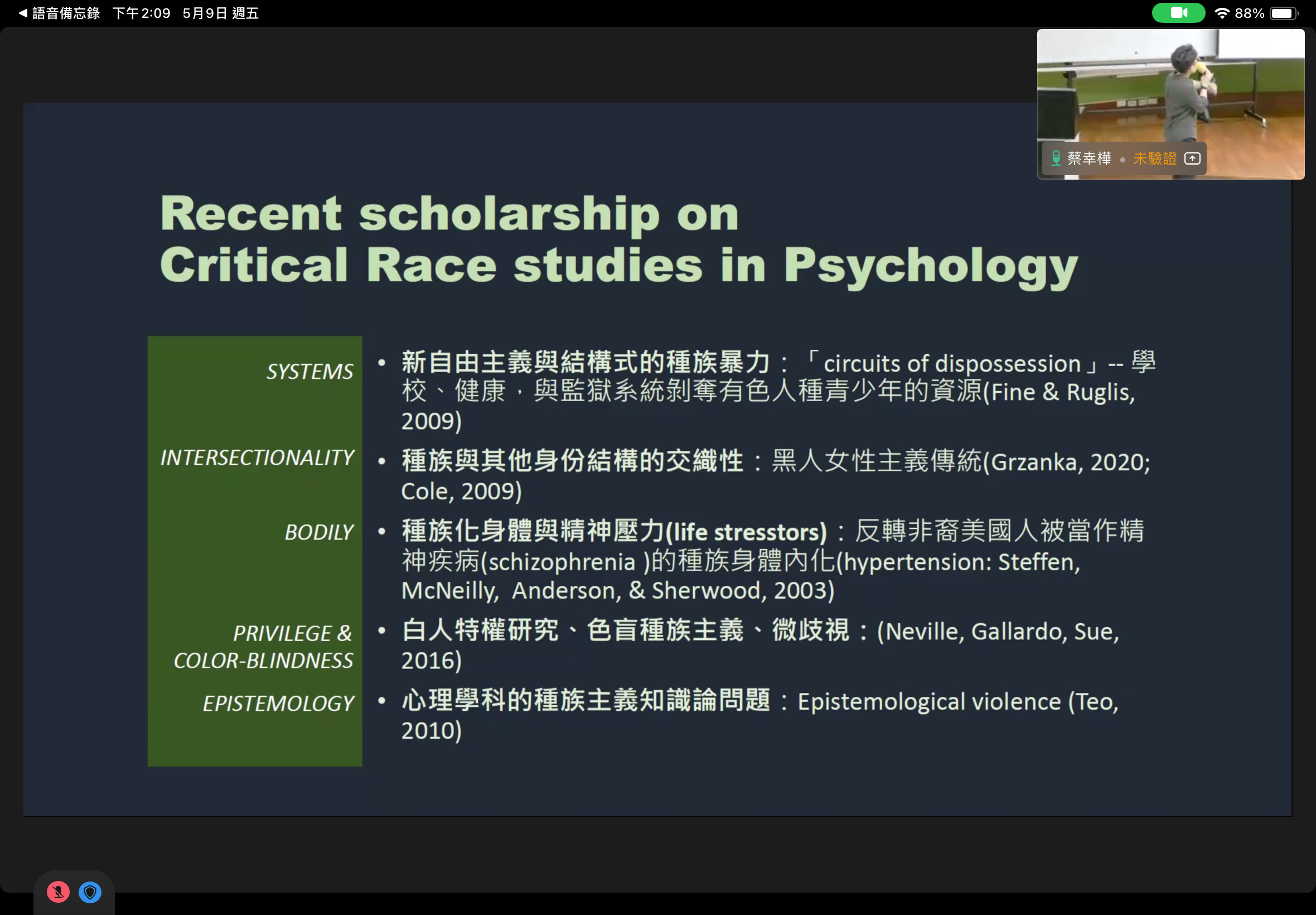Select the participant name 蔡幸樺
The height and width of the screenshot is (915, 1316).
(x=1088, y=158)
